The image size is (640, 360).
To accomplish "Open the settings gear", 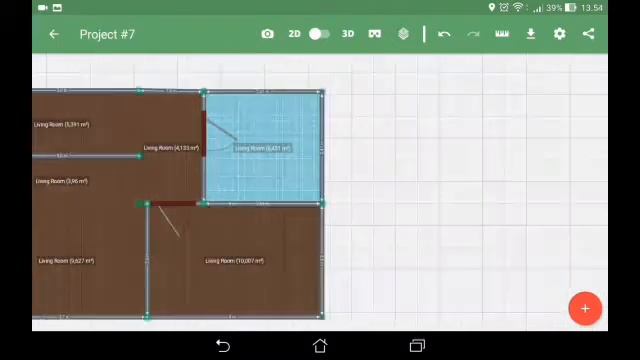I will (x=560, y=34).
